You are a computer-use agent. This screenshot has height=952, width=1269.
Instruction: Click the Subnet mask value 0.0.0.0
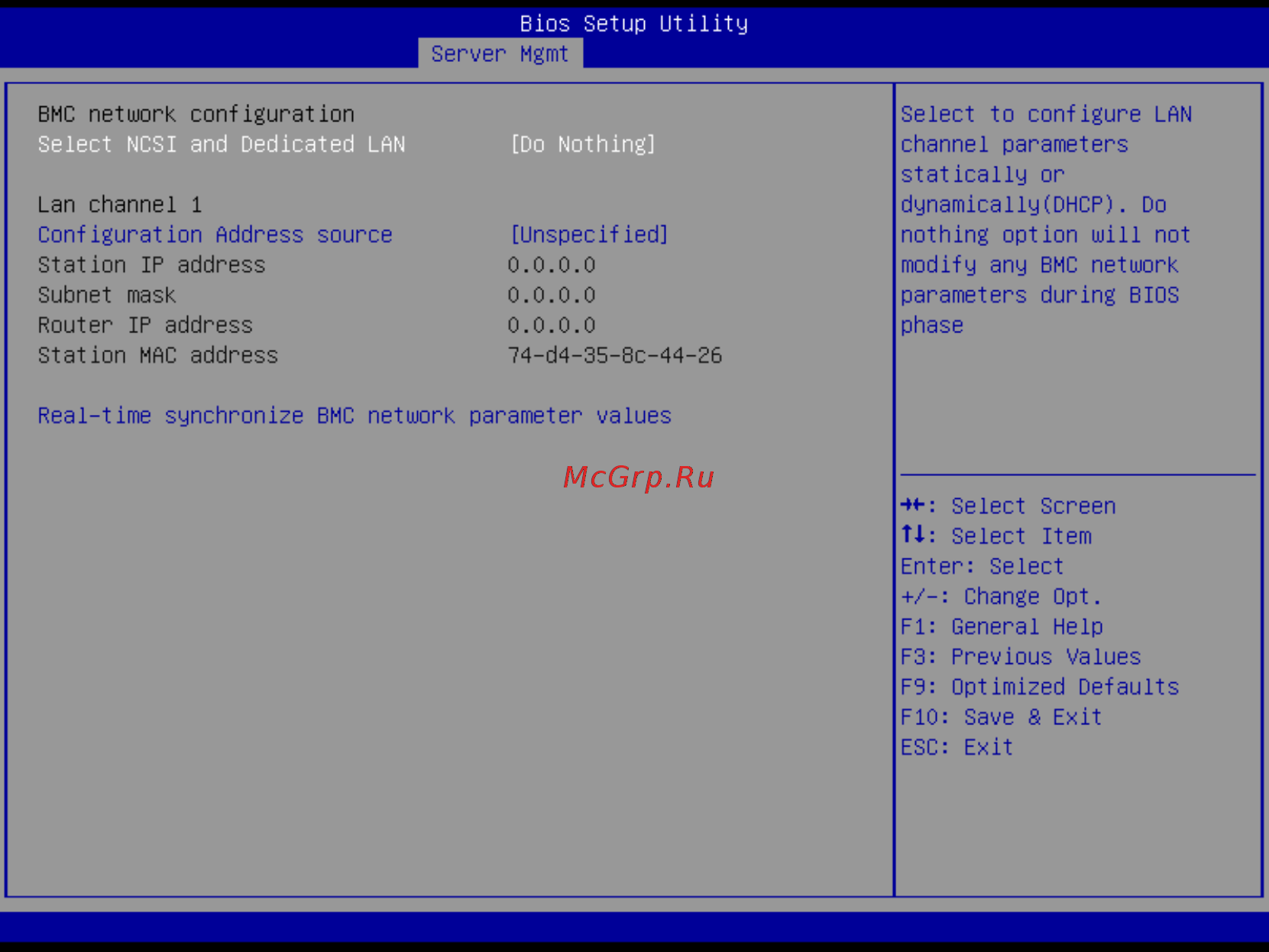552,295
